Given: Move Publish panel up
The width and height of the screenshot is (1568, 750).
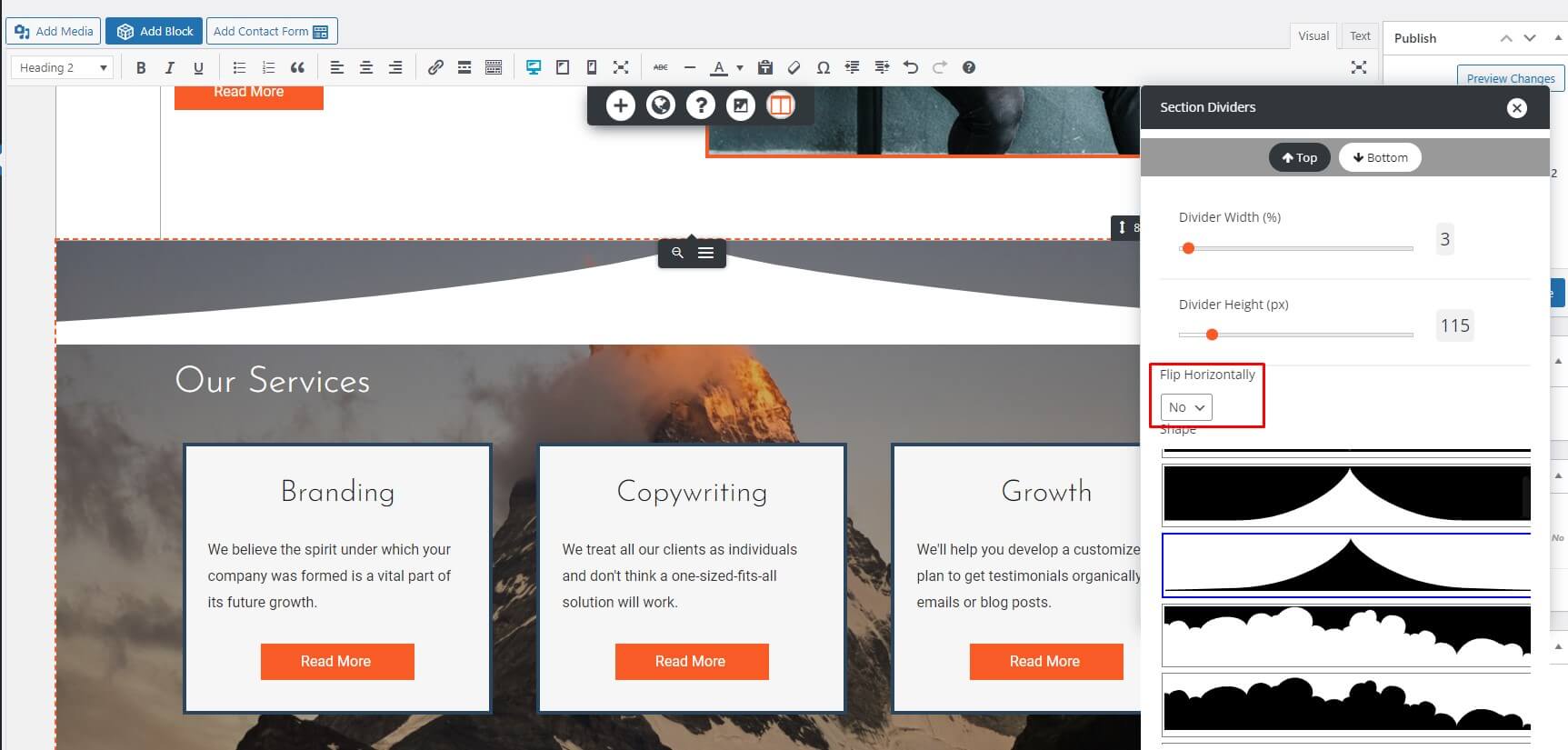Looking at the screenshot, I should tap(1506, 38).
